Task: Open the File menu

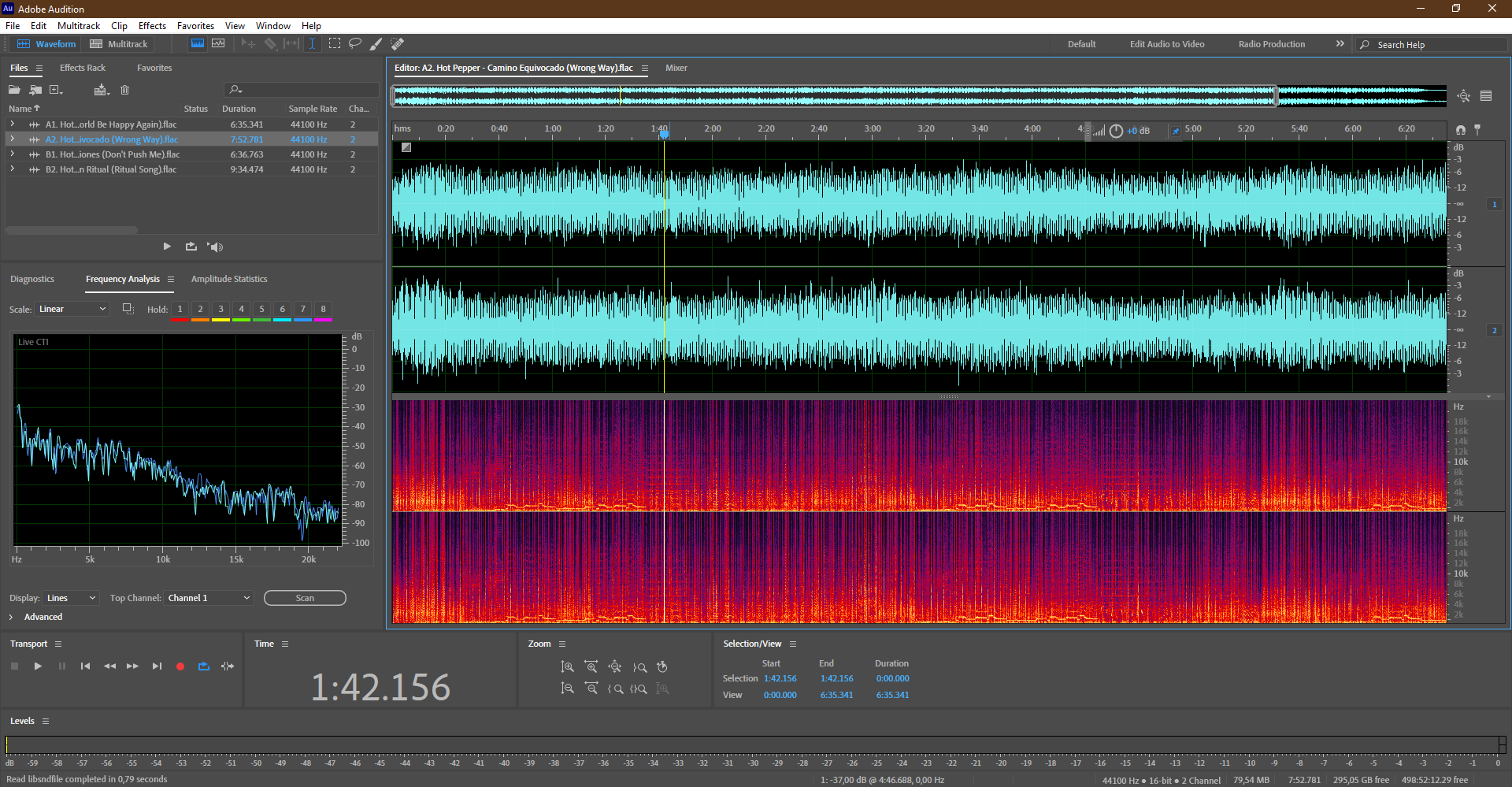Action: (13, 26)
